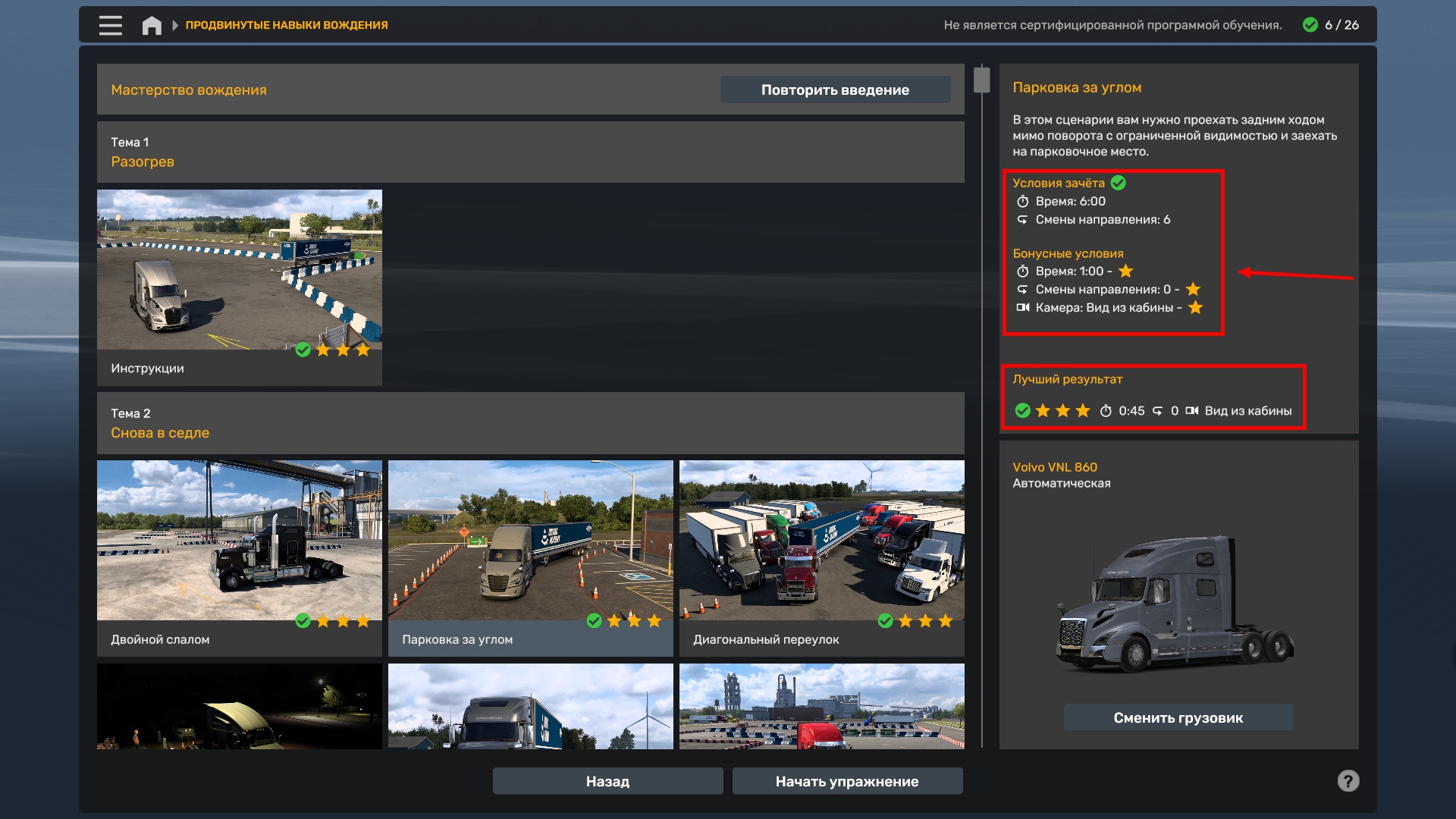Click the breadcrumb arrow after the home icon
This screenshot has height=819, width=1456.
coord(175,25)
